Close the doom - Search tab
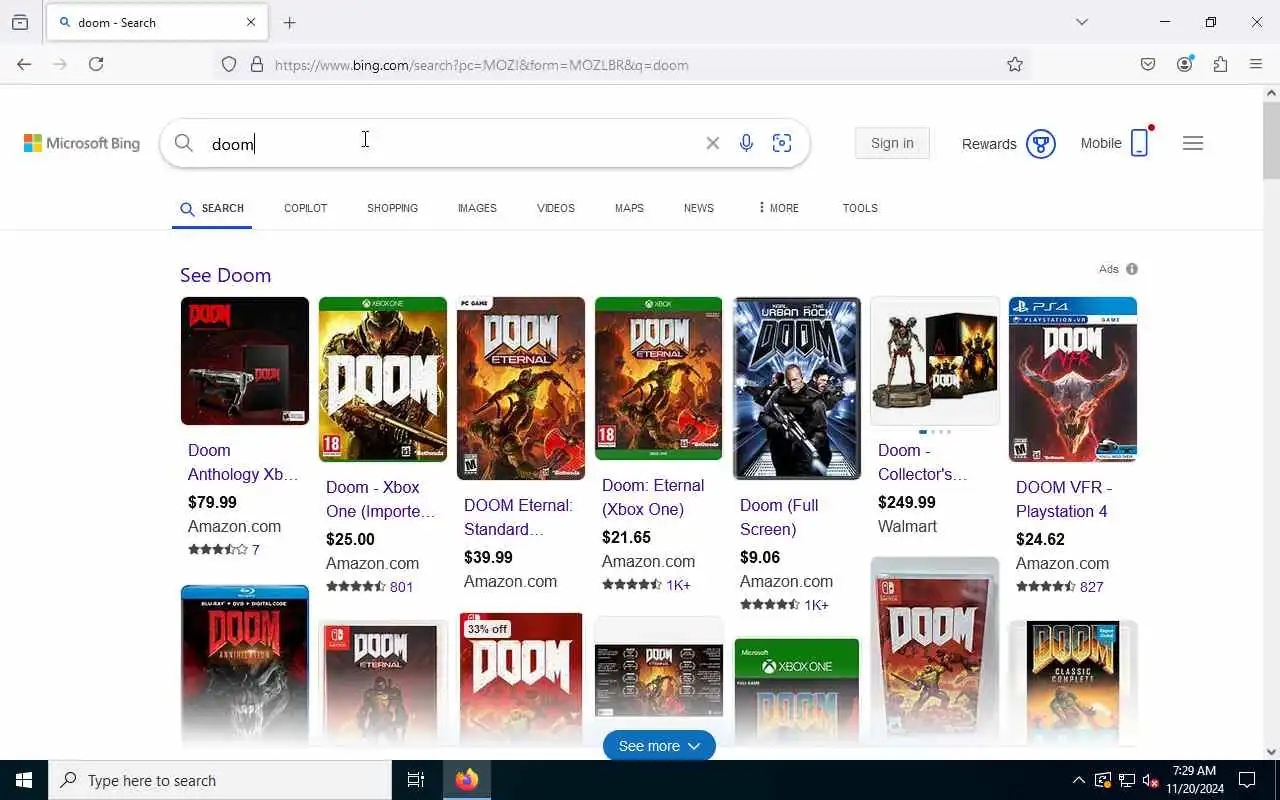The height and width of the screenshot is (800, 1280). point(251,22)
